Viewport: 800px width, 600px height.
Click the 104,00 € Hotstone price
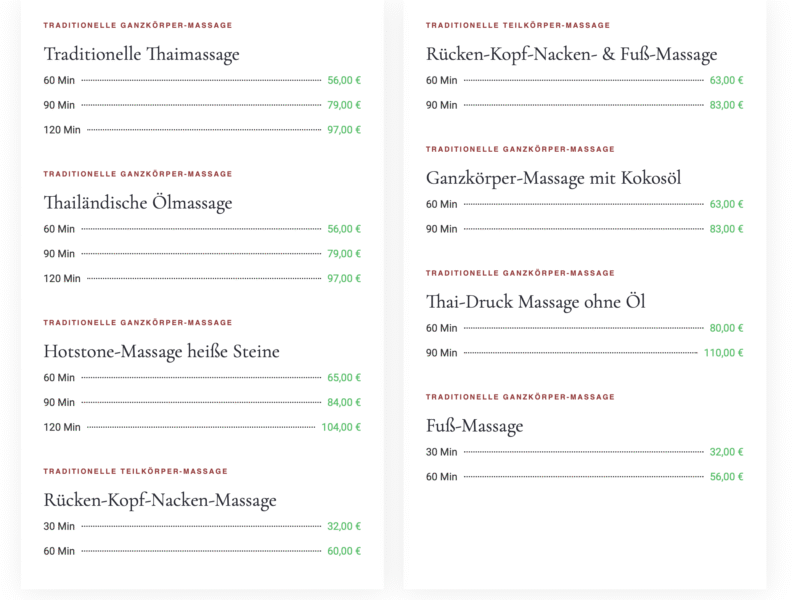pyautogui.click(x=341, y=427)
